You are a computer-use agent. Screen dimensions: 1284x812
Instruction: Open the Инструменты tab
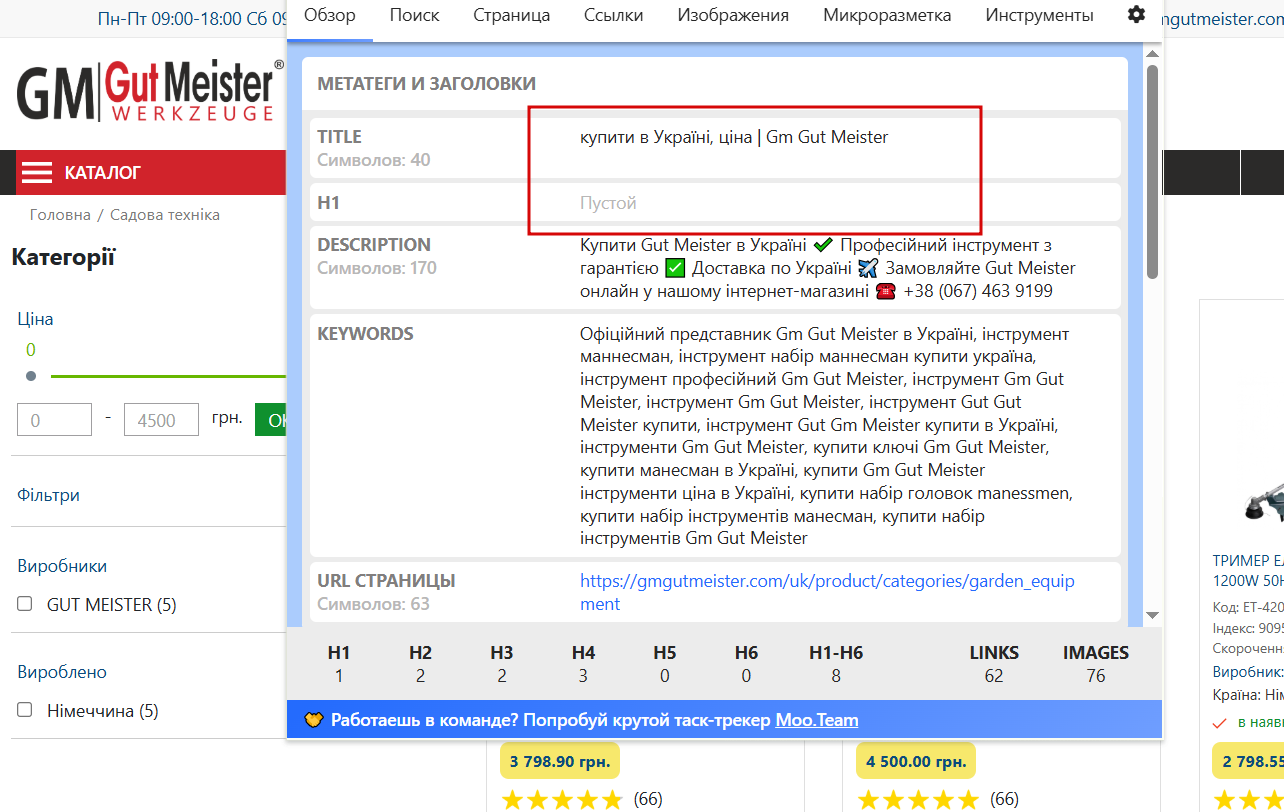click(1039, 15)
